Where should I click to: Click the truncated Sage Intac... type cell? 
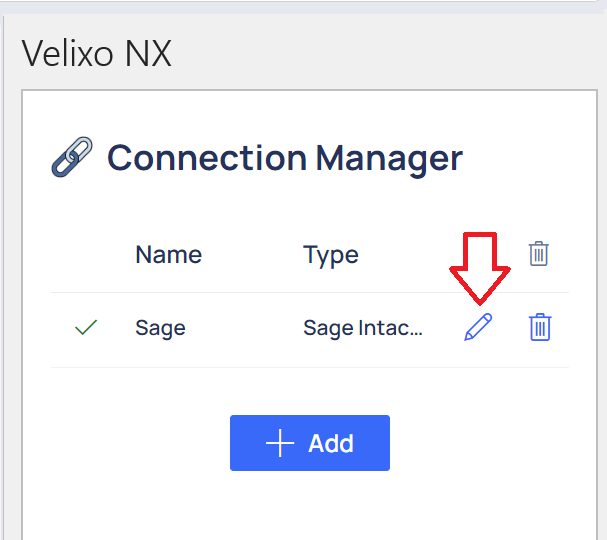(363, 328)
